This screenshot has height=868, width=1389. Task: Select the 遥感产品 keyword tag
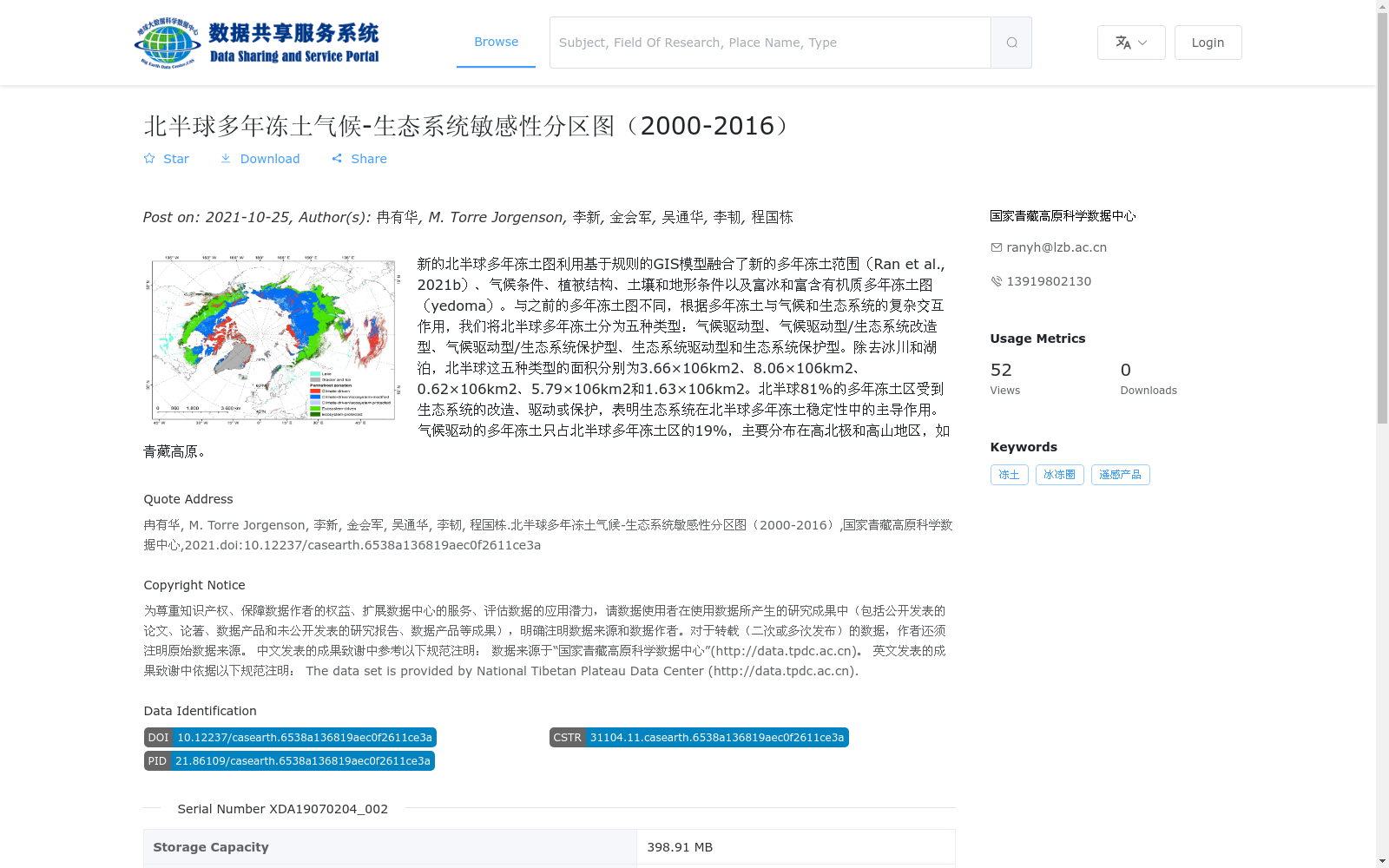coord(1120,475)
